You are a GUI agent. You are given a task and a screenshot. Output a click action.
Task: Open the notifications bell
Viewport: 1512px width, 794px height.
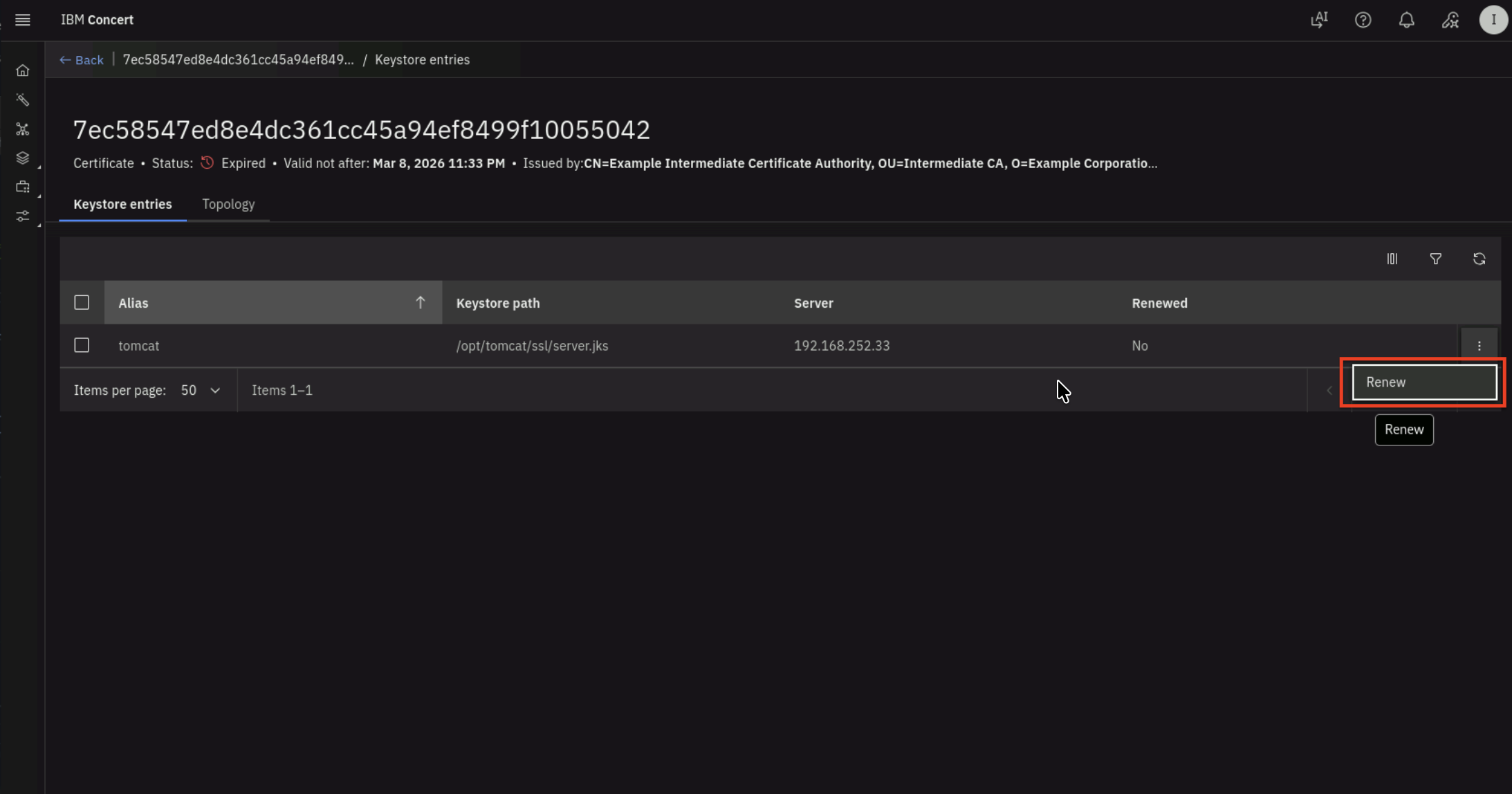(1406, 20)
